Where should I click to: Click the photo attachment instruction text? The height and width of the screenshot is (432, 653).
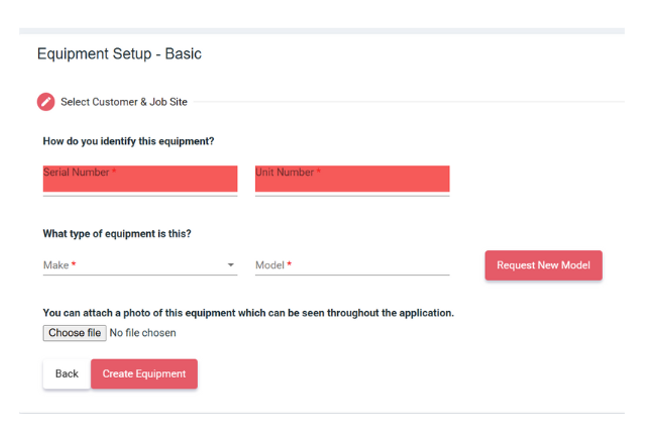pos(248,313)
